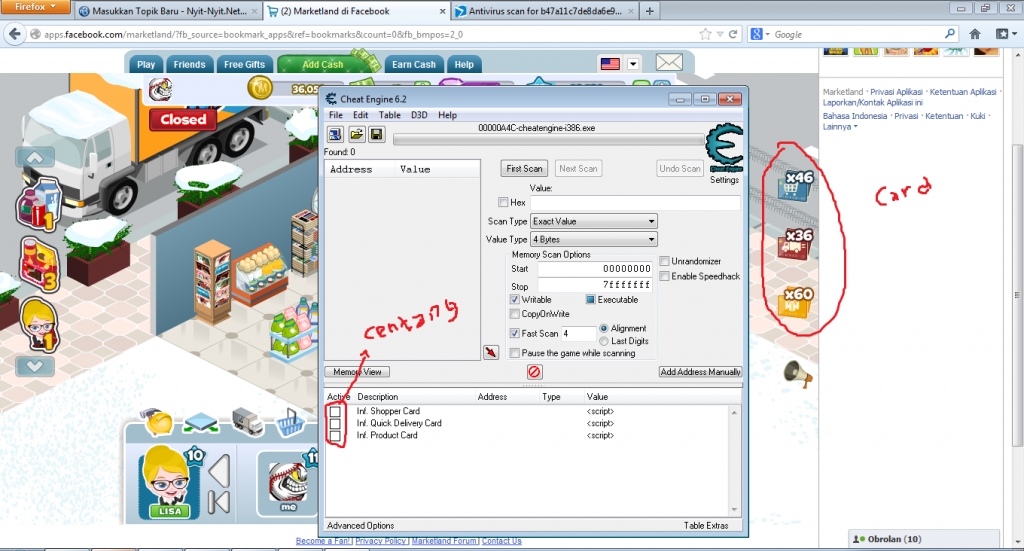This screenshot has height=551, width=1024.
Task: Click the Start address field
Action: click(595, 268)
